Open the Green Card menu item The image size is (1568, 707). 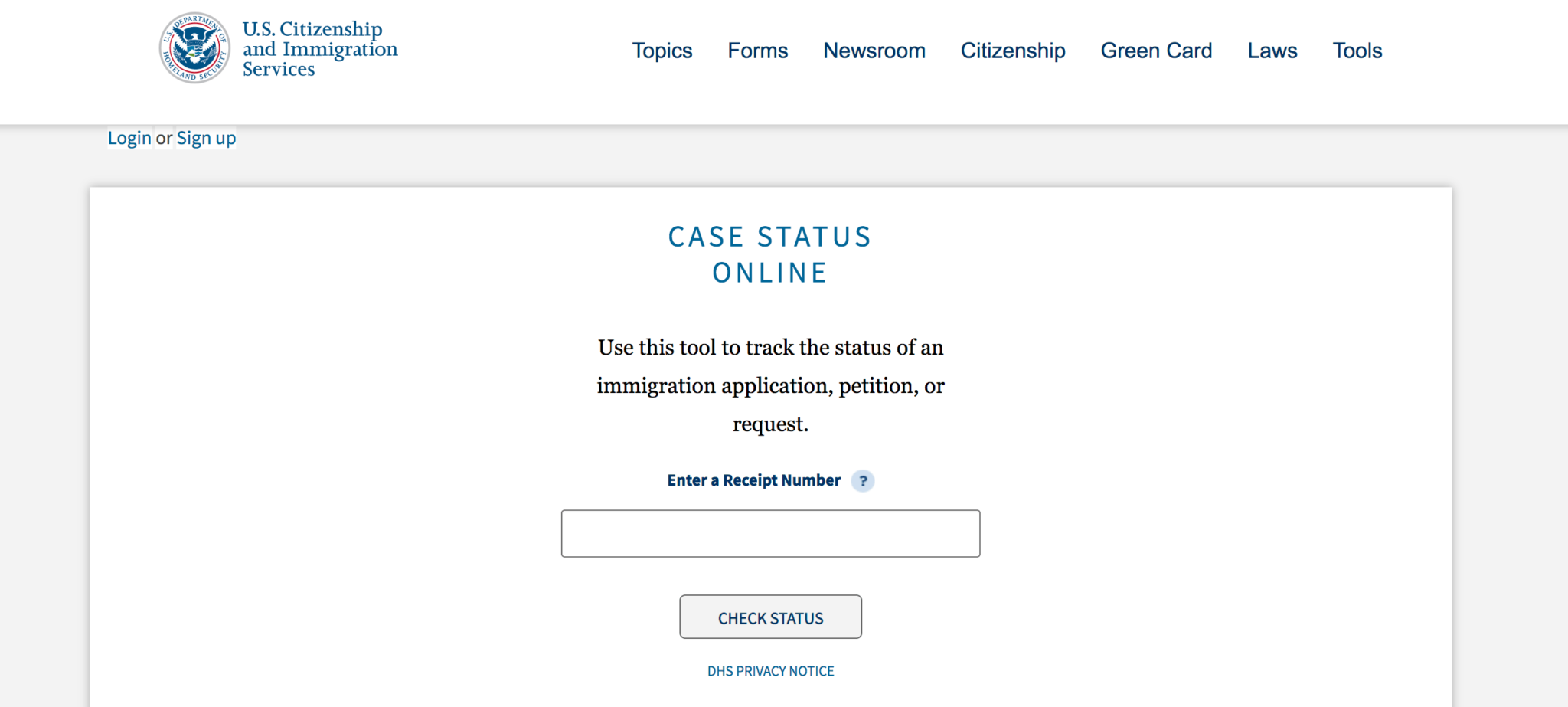[x=1156, y=51]
